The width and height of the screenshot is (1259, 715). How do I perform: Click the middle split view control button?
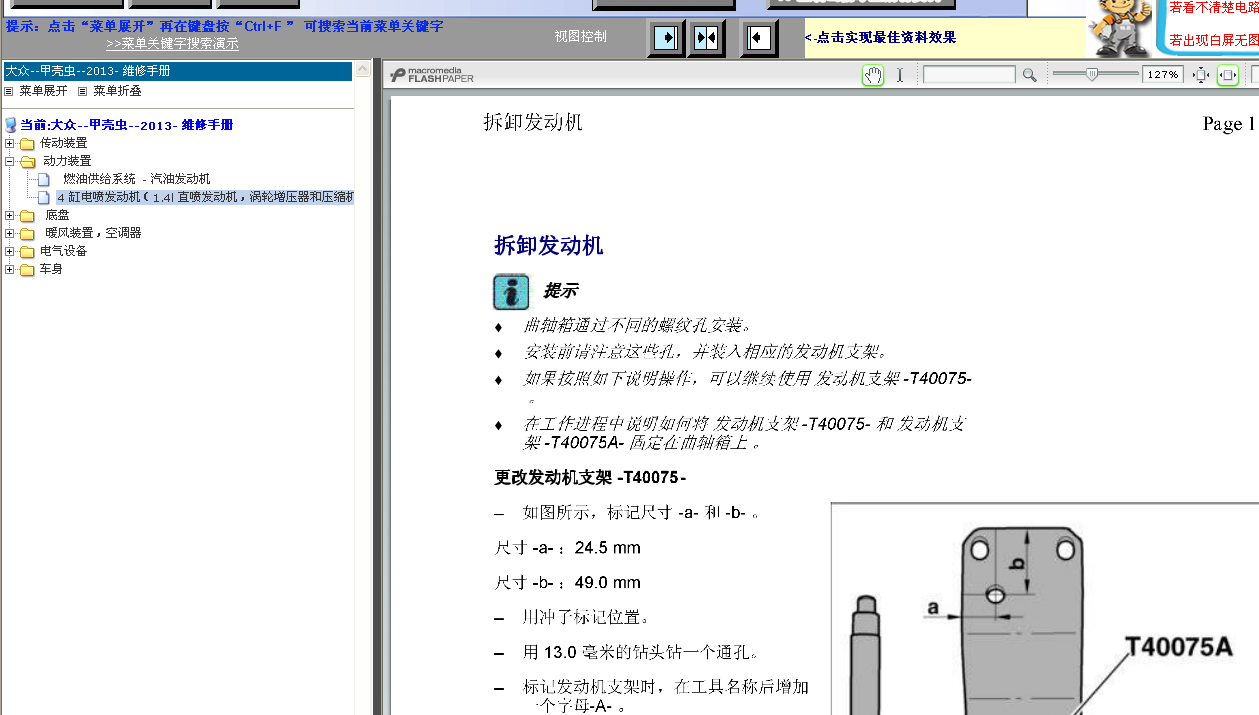[706, 38]
